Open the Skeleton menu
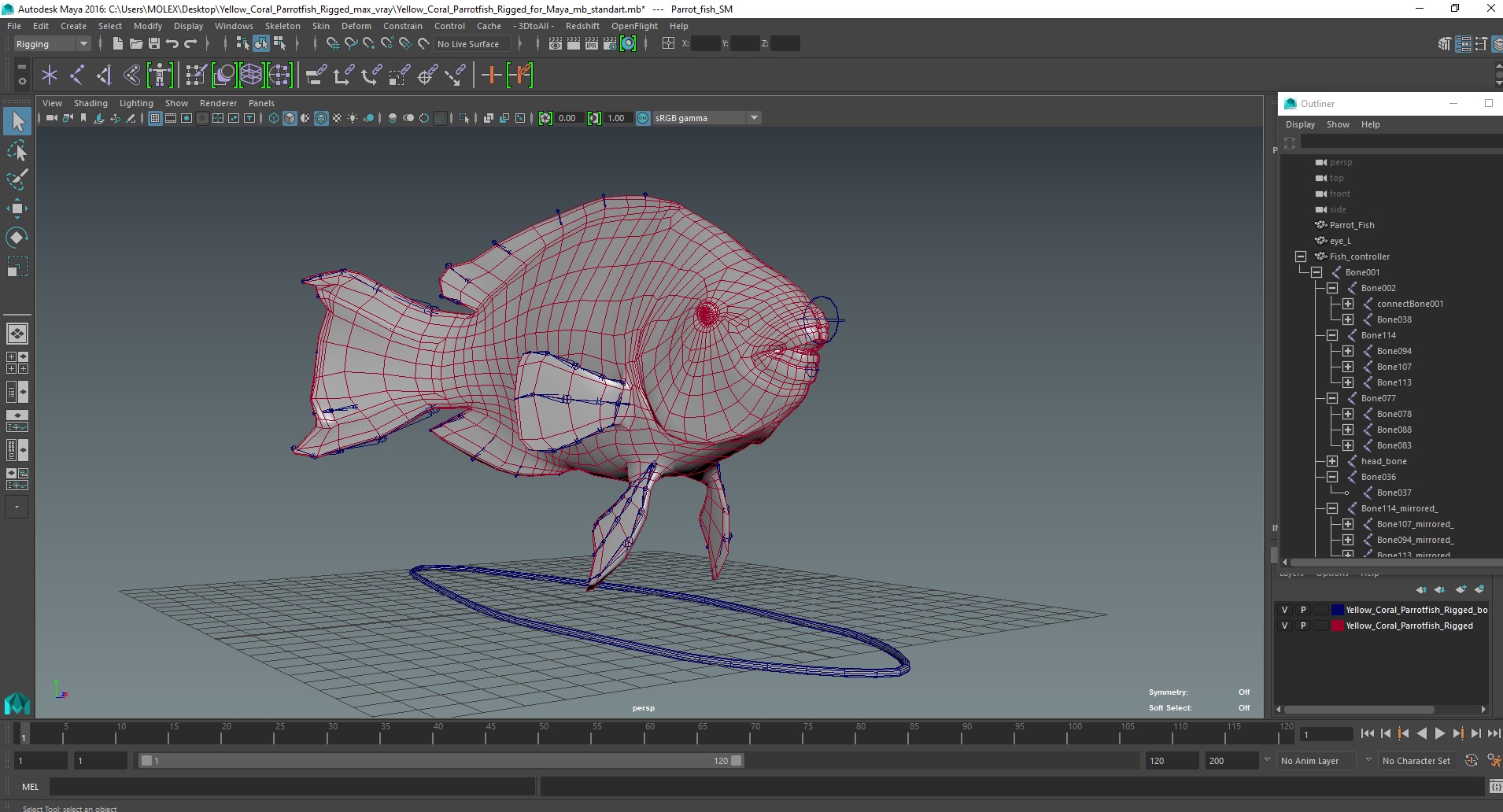The height and width of the screenshot is (812, 1503). pos(282,26)
